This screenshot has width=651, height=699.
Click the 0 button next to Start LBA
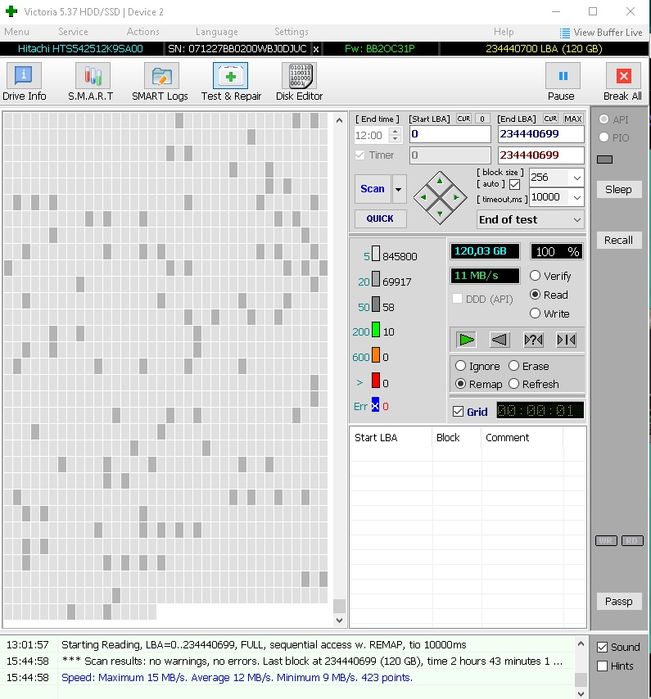482,119
